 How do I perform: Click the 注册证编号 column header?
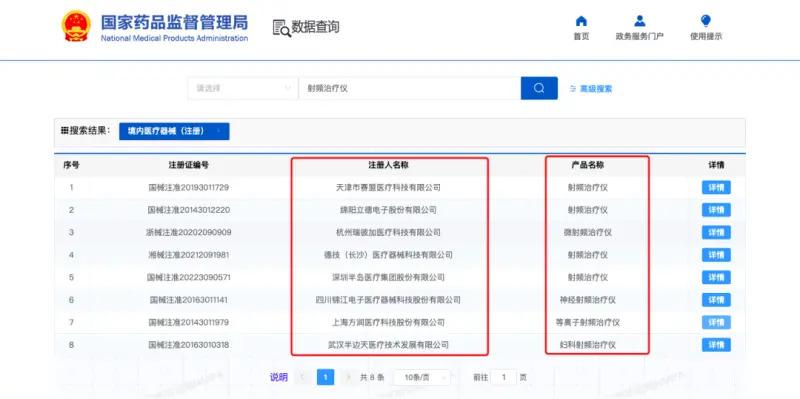pos(188,165)
